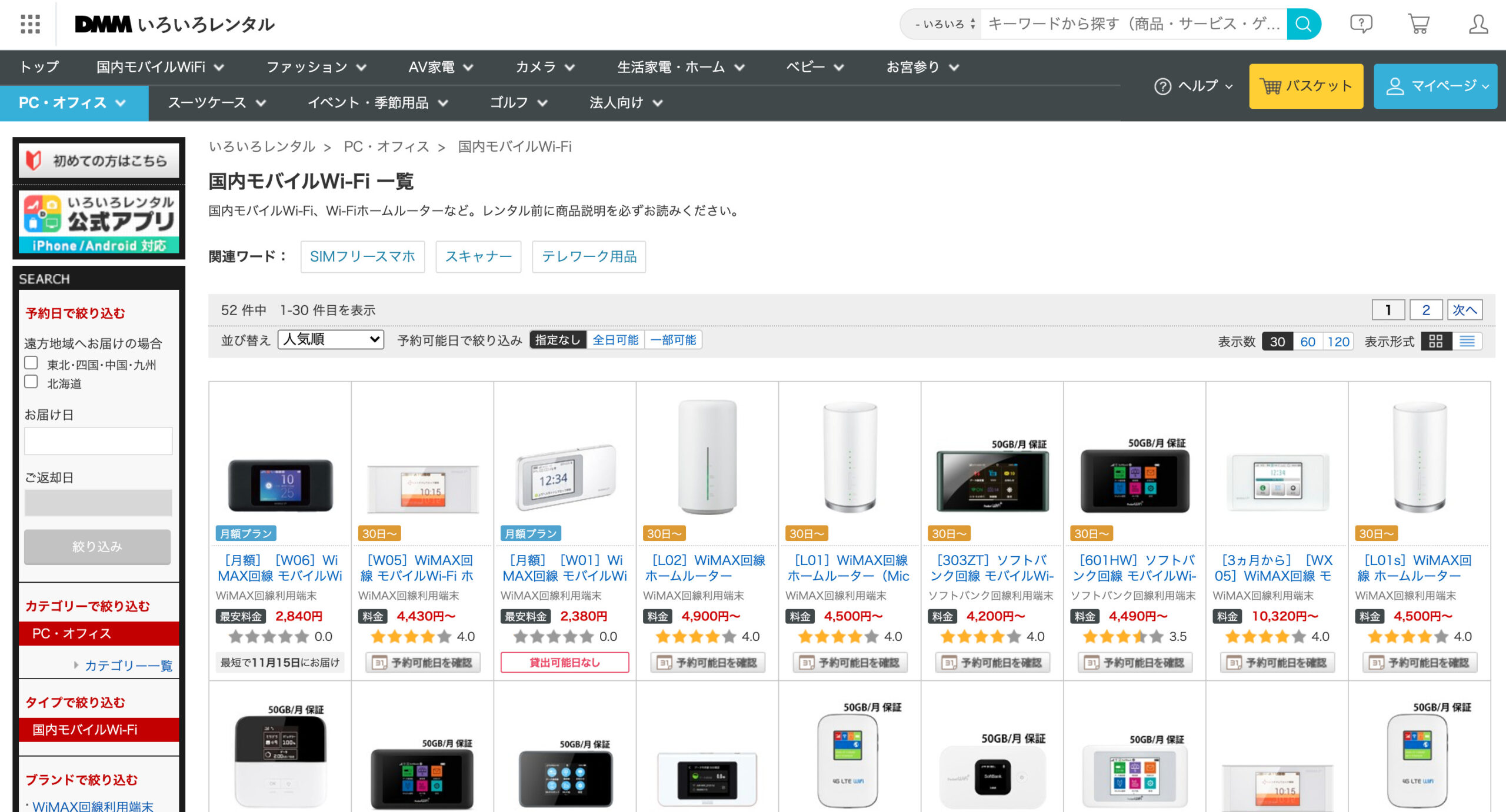Open PC・オフィス navigation tab
Screen dimensions: 1506x812
tap(74, 103)
